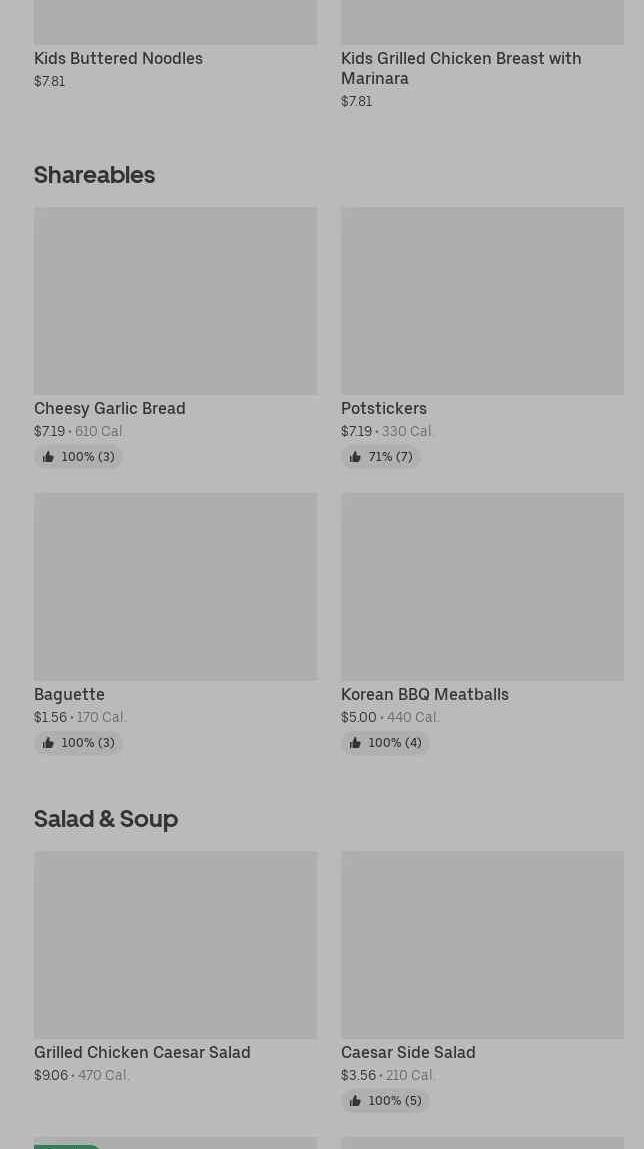Viewport: 644px width, 1149px height.
Task: Click the Grilled Chicken Caesar Salad title
Action: pos(142,1052)
